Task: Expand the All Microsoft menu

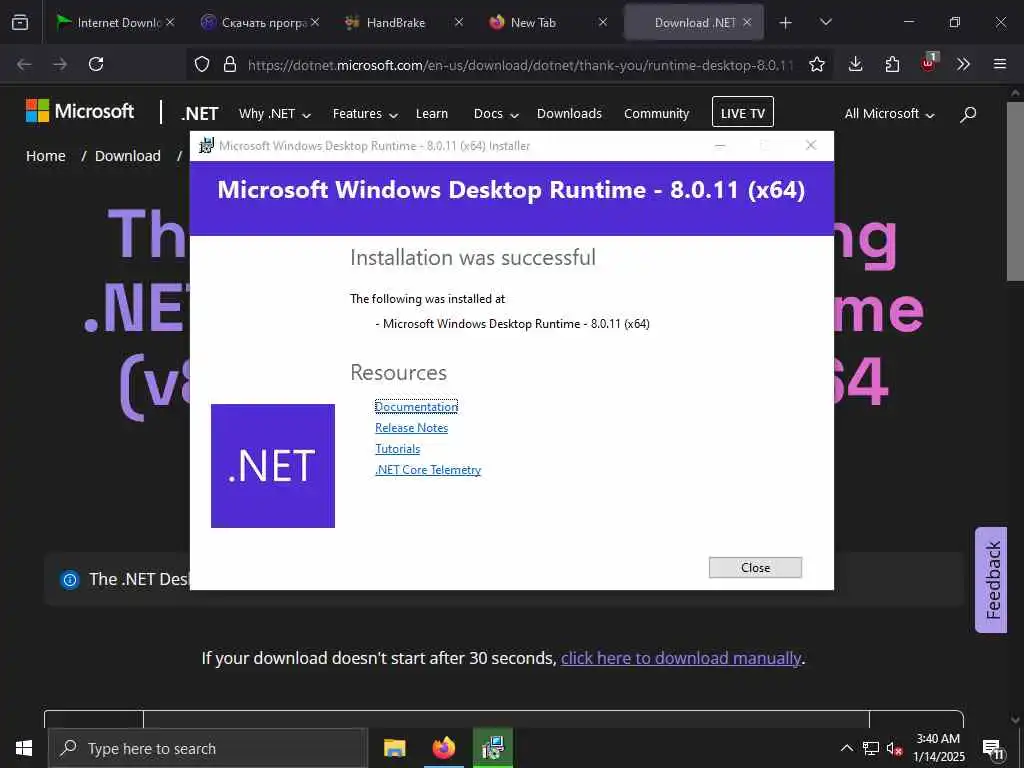Action: click(889, 114)
